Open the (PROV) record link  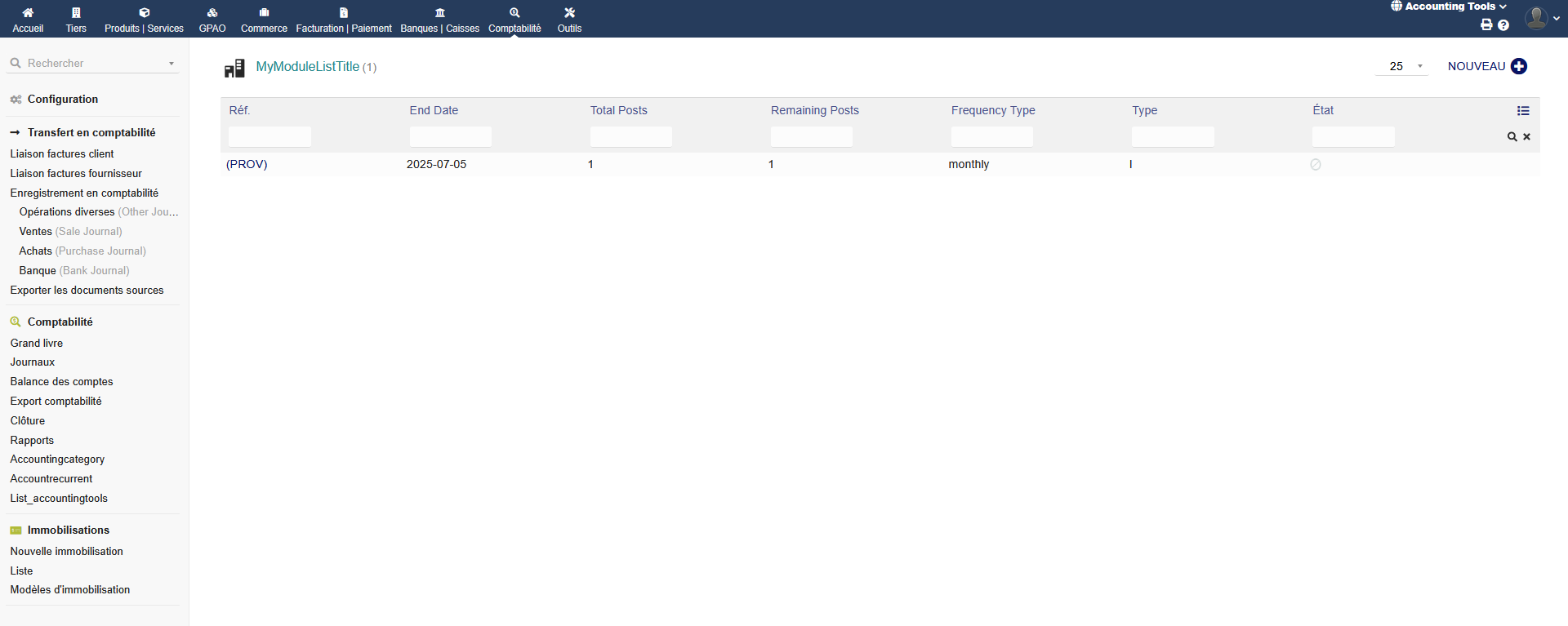(247, 165)
